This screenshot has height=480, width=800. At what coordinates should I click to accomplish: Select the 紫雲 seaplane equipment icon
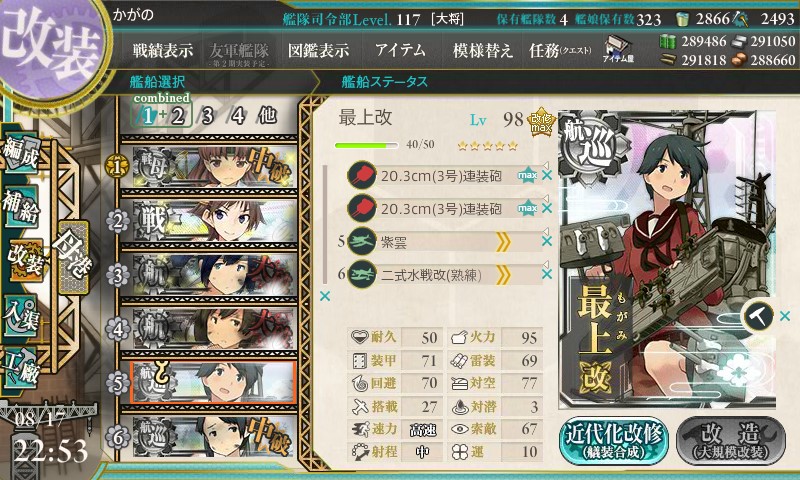coord(362,242)
